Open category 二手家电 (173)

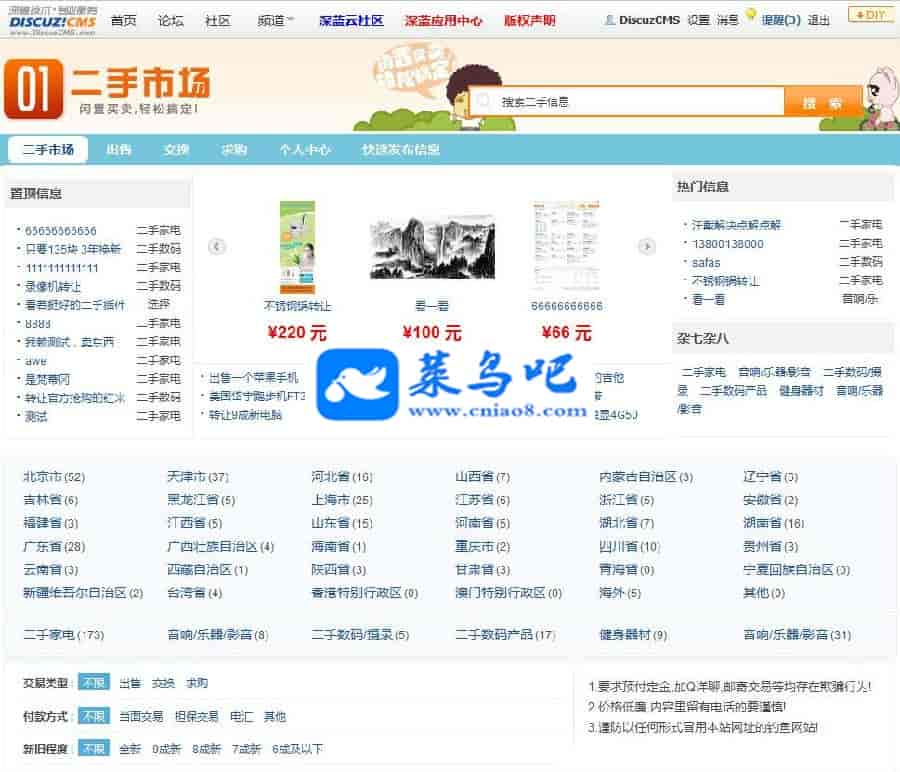(x=64, y=635)
